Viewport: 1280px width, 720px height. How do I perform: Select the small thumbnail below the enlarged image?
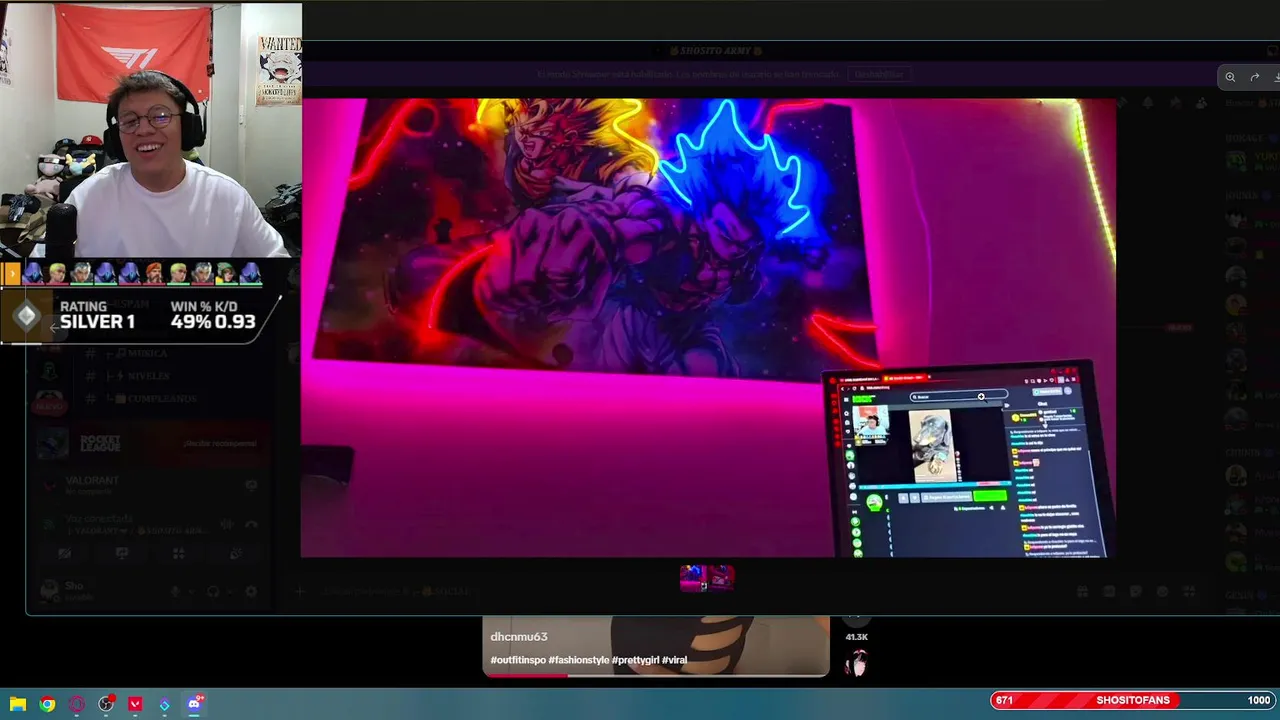click(707, 577)
